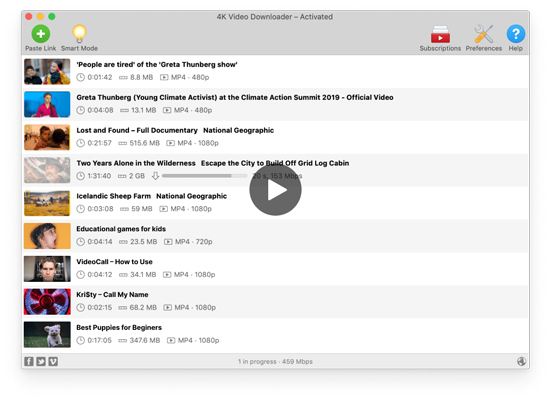Click the clock icon beside 0:04:14

tap(81, 241)
